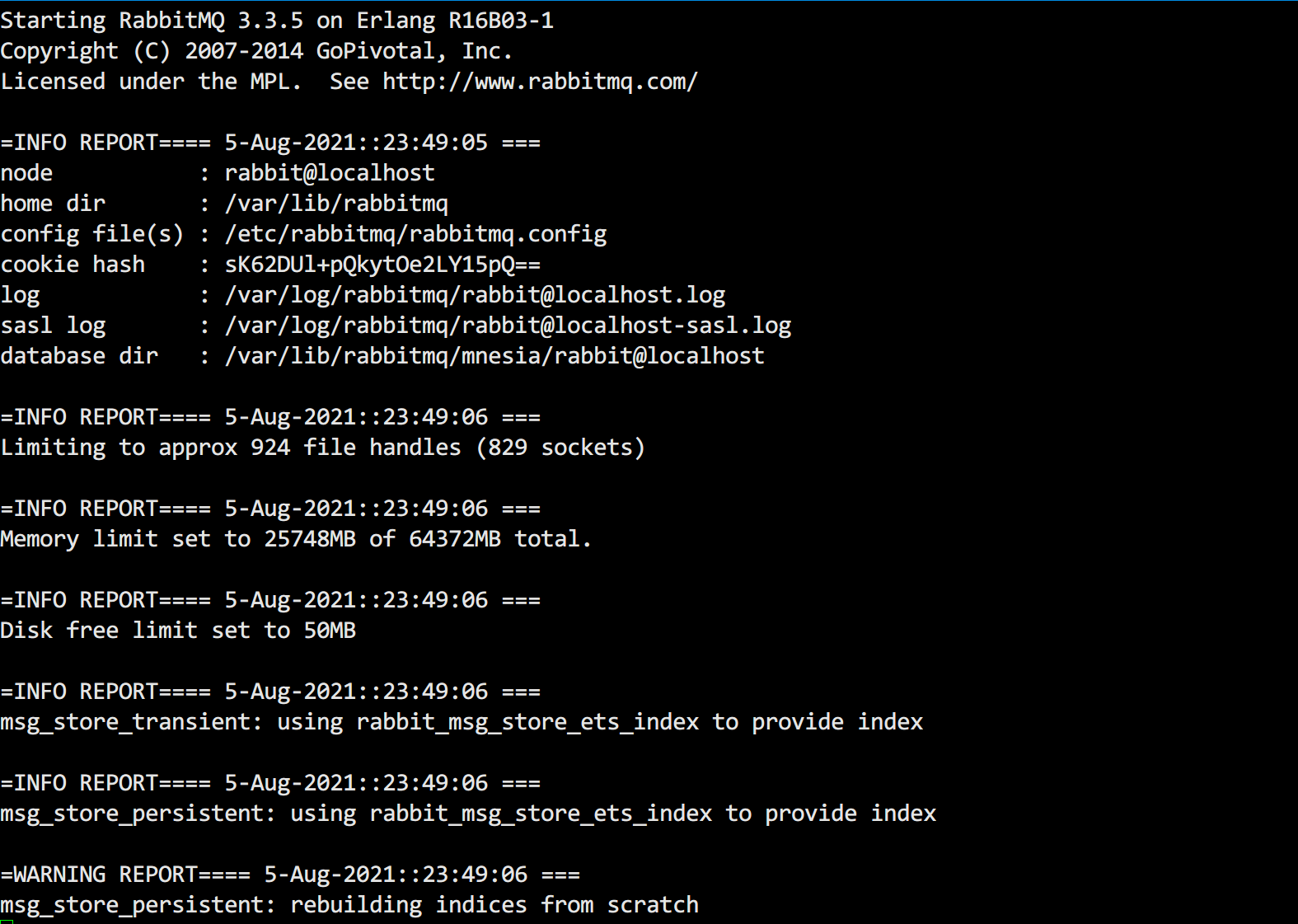The width and height of the screenshot is (1298, 924).
Task: Click the memory limit 25748MB message
Action: point(296,539)
